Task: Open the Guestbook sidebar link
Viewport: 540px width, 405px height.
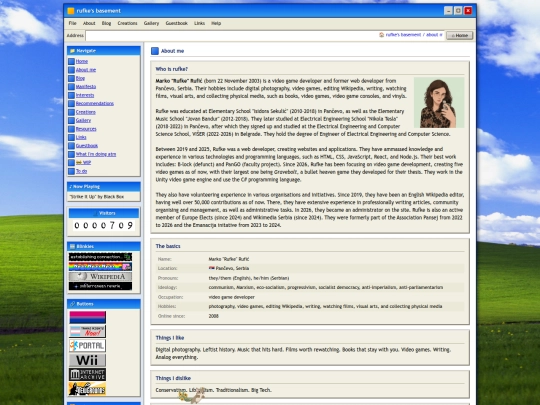Action: click(x=87, y=146)
